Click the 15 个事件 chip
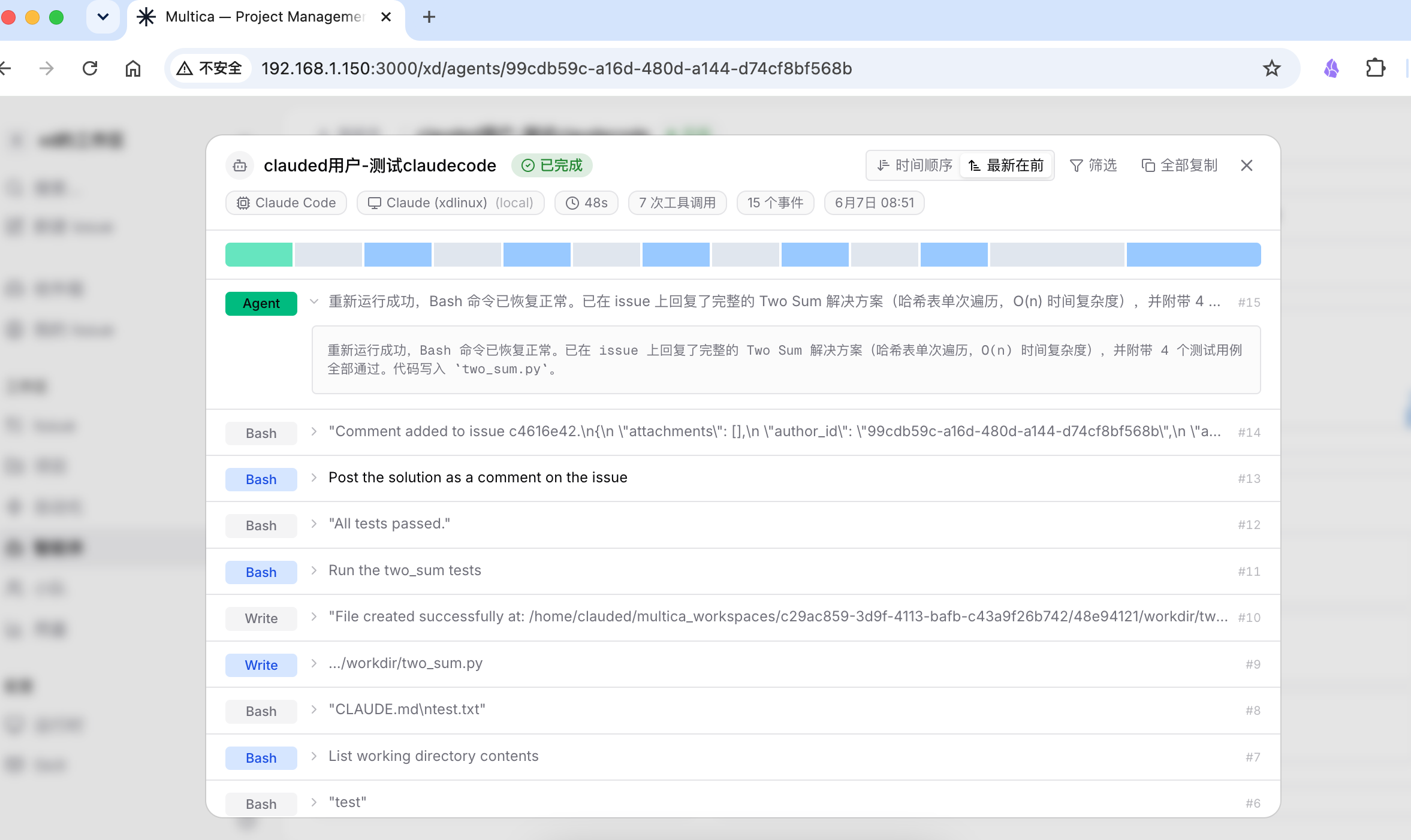 coord(775,203)
